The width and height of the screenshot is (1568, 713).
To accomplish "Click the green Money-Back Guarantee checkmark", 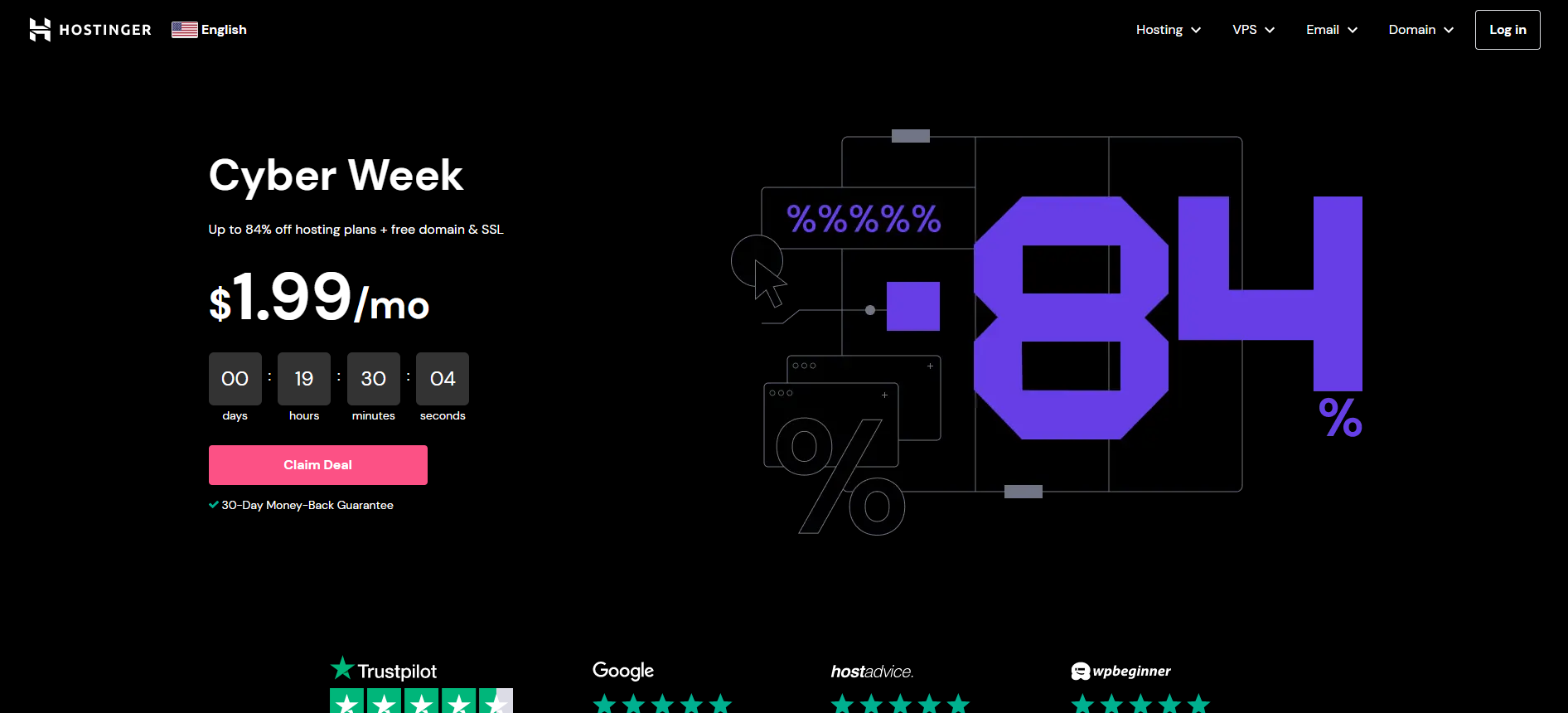I will [214, 505].
